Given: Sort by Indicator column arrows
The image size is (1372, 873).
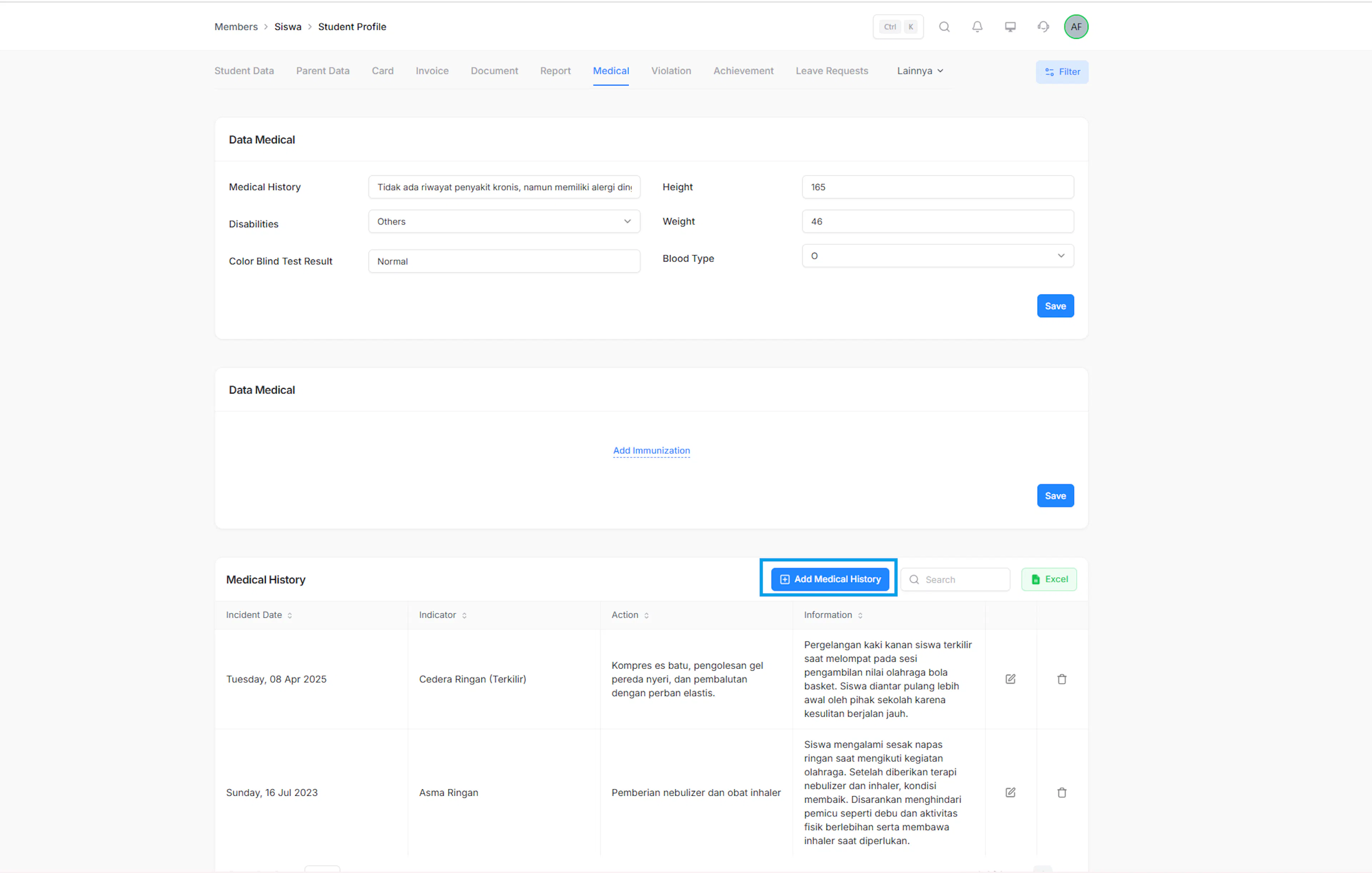Looking at the screenshot, I should point(464,615).
